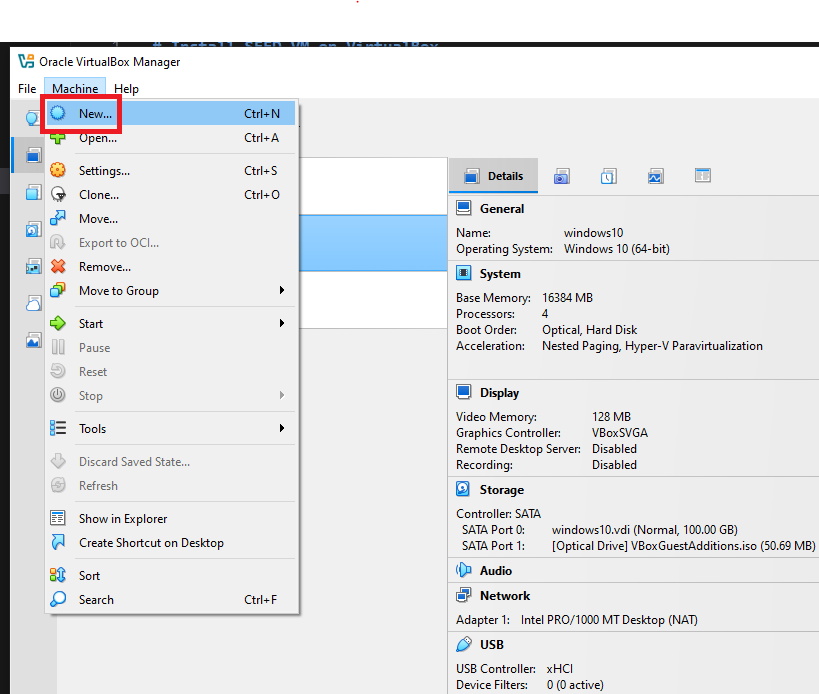This screenshot has width=819, height=694.
Task: Open the Snapshots pane with the camera icon
Action: click(561, 175)
